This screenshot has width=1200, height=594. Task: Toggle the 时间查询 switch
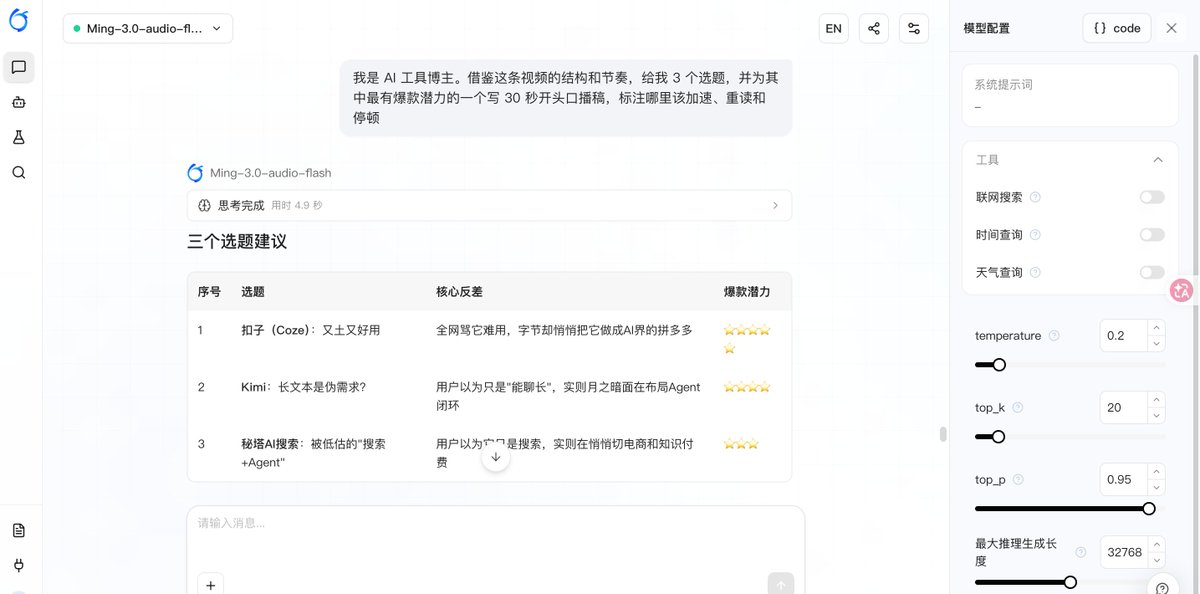pyautogui.click(x=1152, y=235)
